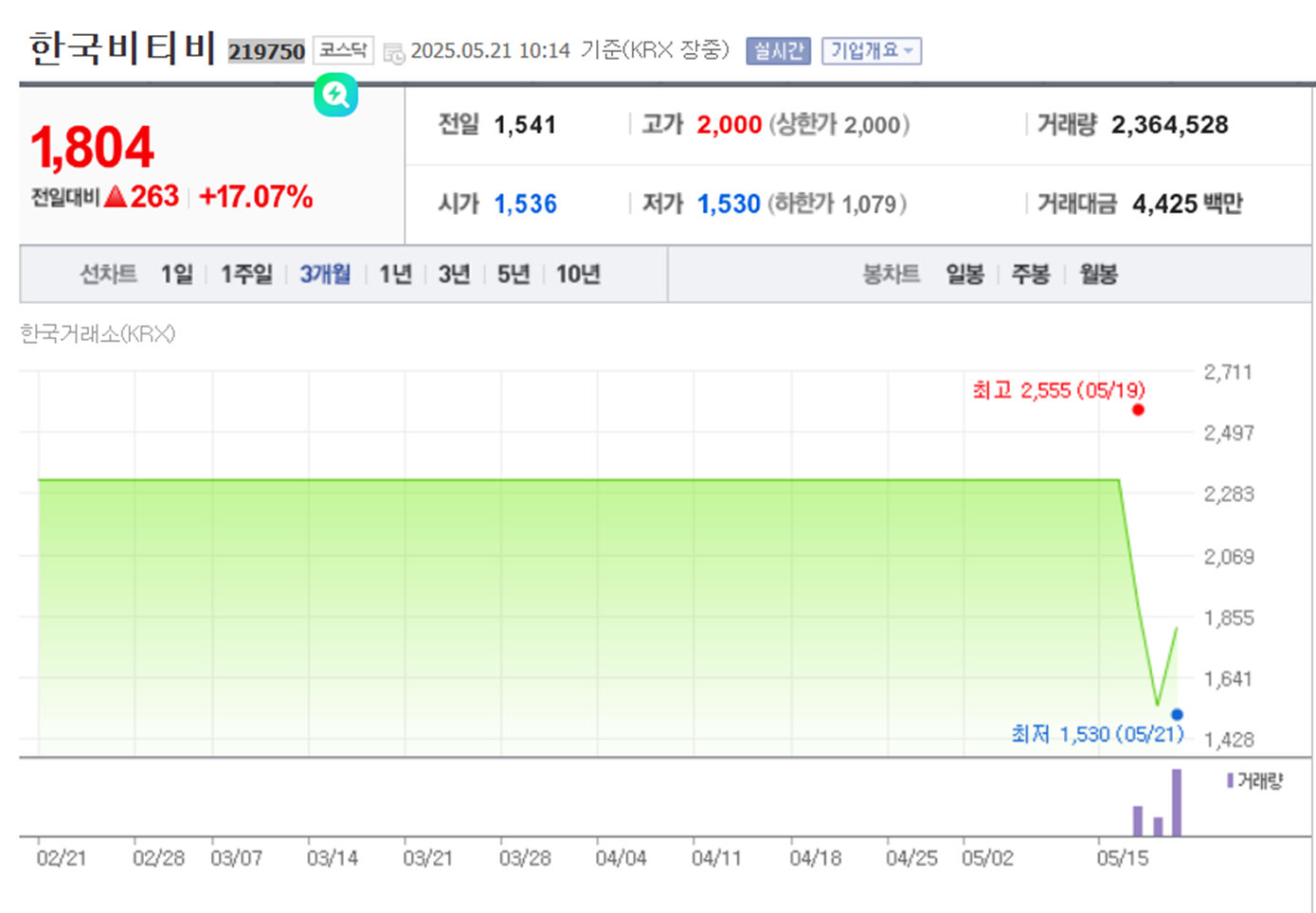
Task: Toggle the 실시간 real-time badge
Action: pyautogui.click(x=778, y=51)
